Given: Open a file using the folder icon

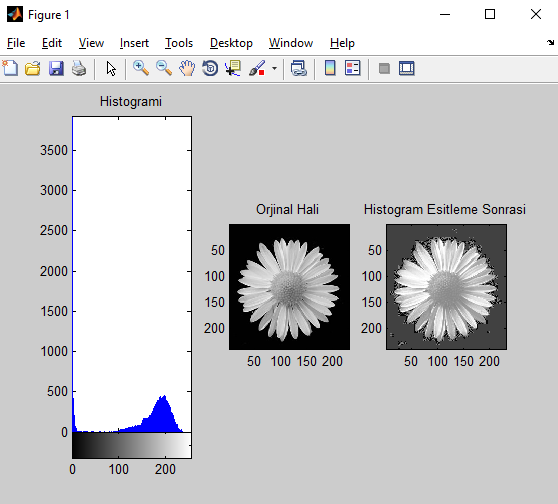Looking at the screenshot, I should (x=33, y=68).
